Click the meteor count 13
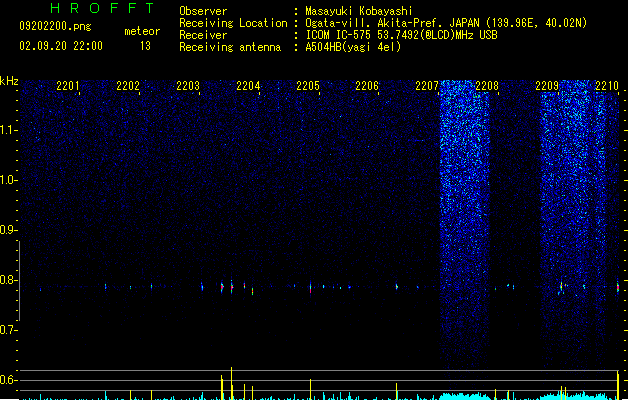The width and height of the screenshot is (629, 400). click(x=145, y=46)
